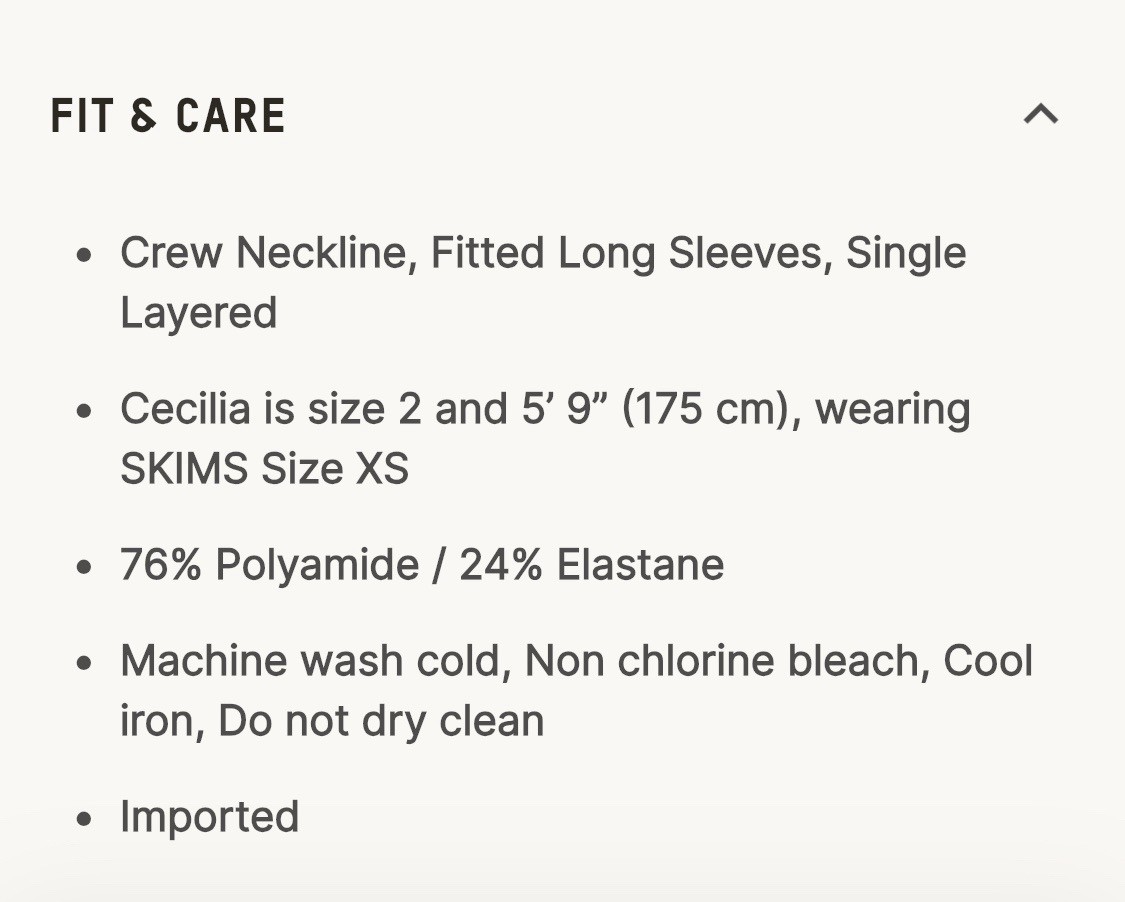Click the bullet before Machine wash cold
1125x902 pixels.
(x=85, y=662)
